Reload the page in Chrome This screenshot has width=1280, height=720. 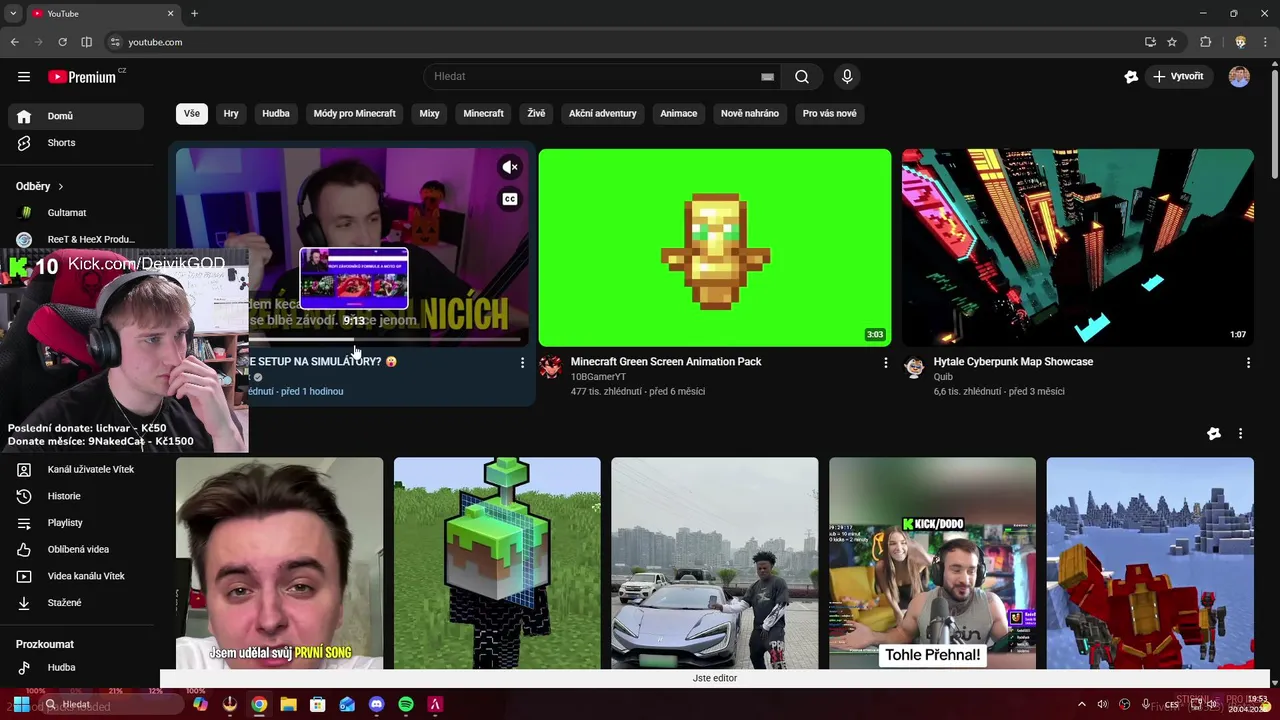(62, 42)
